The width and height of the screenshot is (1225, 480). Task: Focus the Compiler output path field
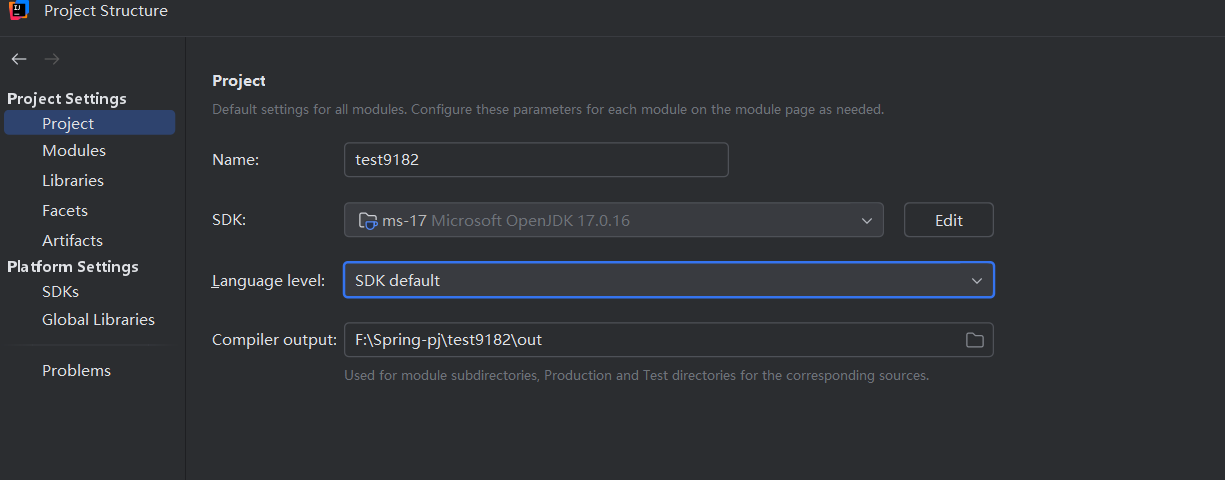click(x=668, y=340)
